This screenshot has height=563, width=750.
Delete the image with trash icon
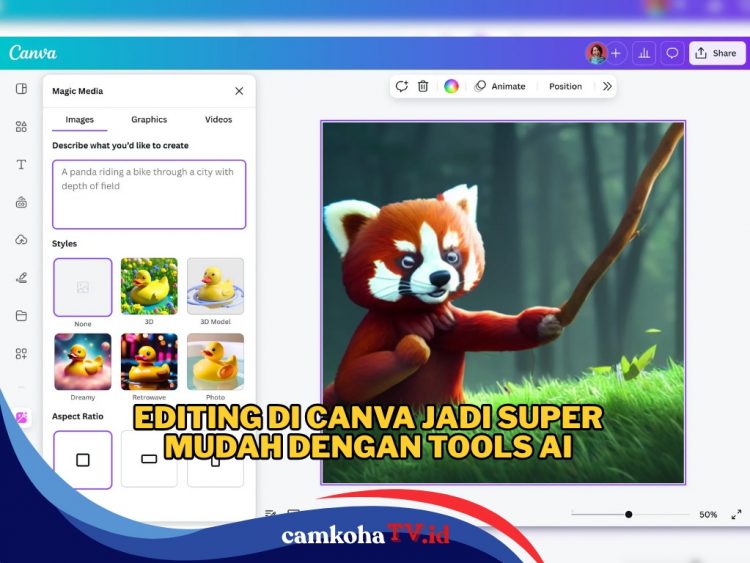(x=423, y=86)
